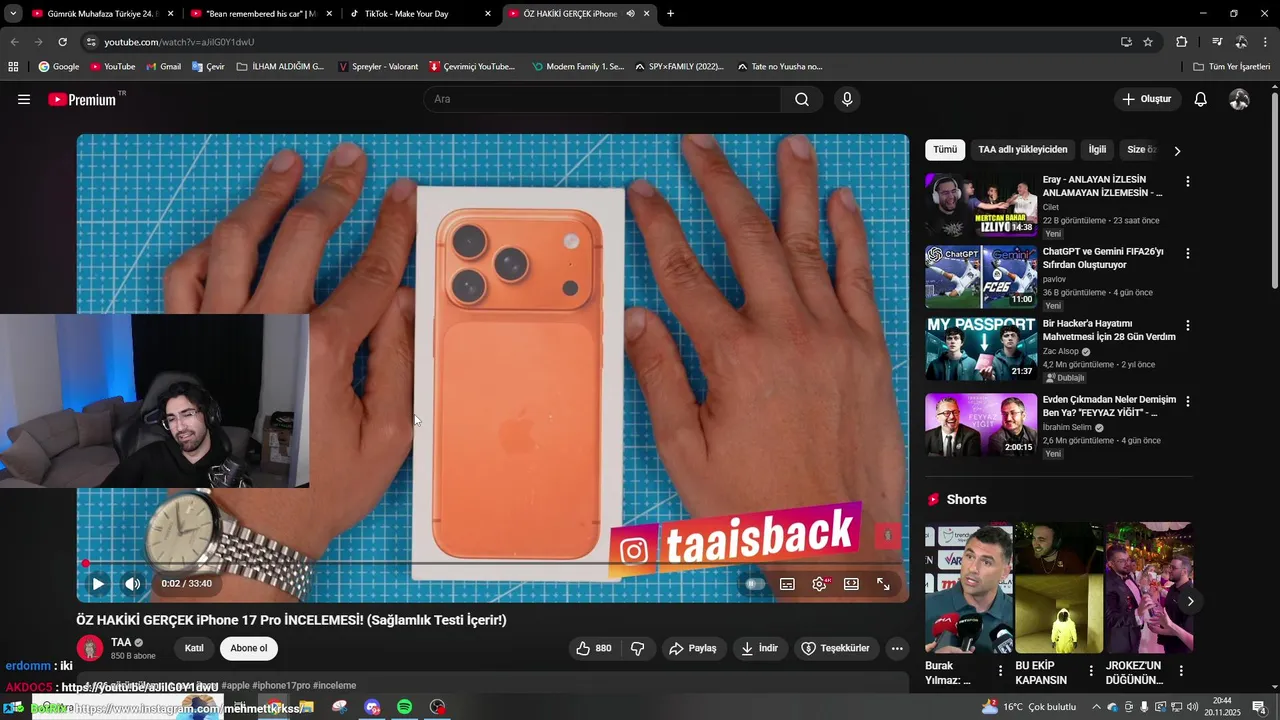1280x720 pixels.
Task: Share the video via Paylaş
Action: (693, 648)
